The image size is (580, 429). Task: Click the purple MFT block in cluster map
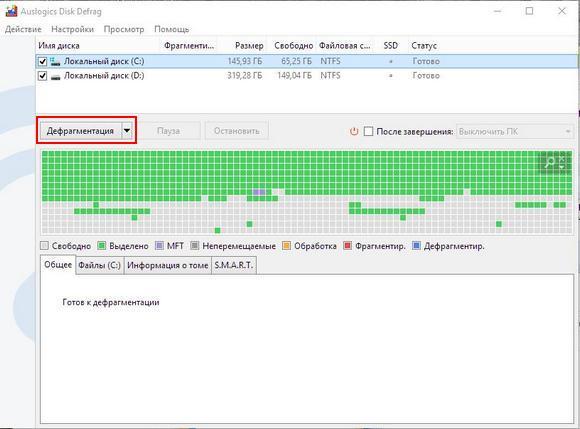point(259,192)
